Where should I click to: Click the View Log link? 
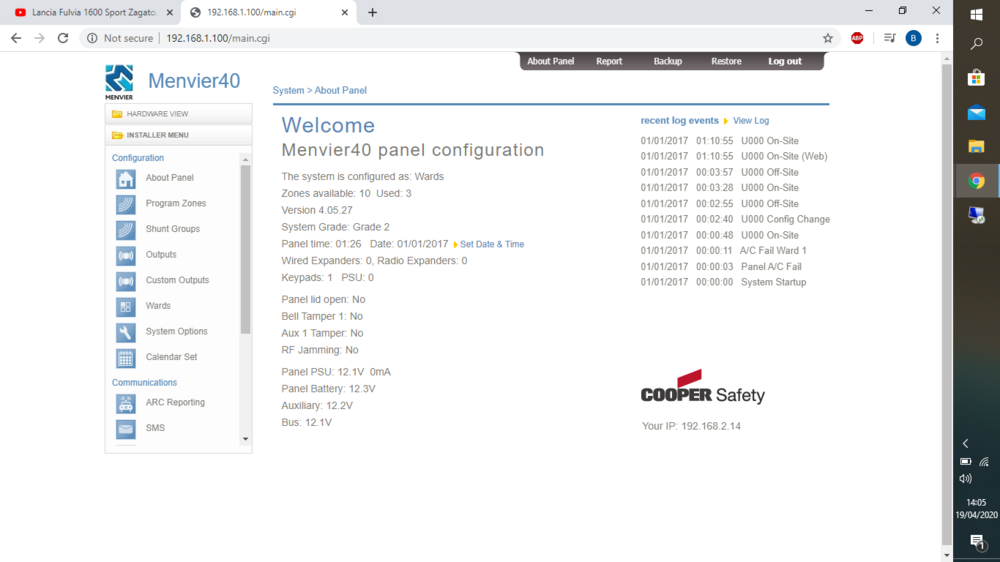click(x=750, y=121)
